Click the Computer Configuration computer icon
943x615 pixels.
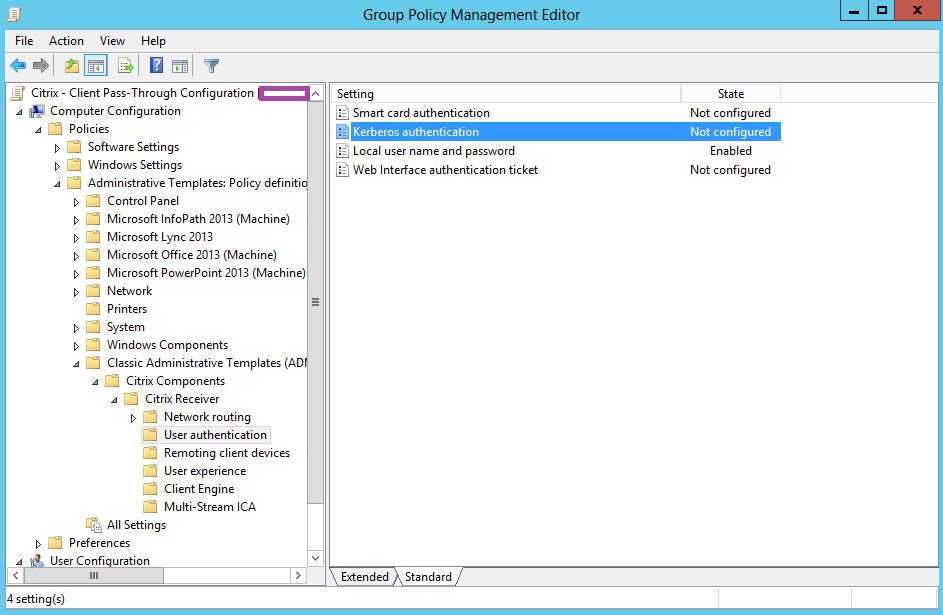click(x=37, y=111)
